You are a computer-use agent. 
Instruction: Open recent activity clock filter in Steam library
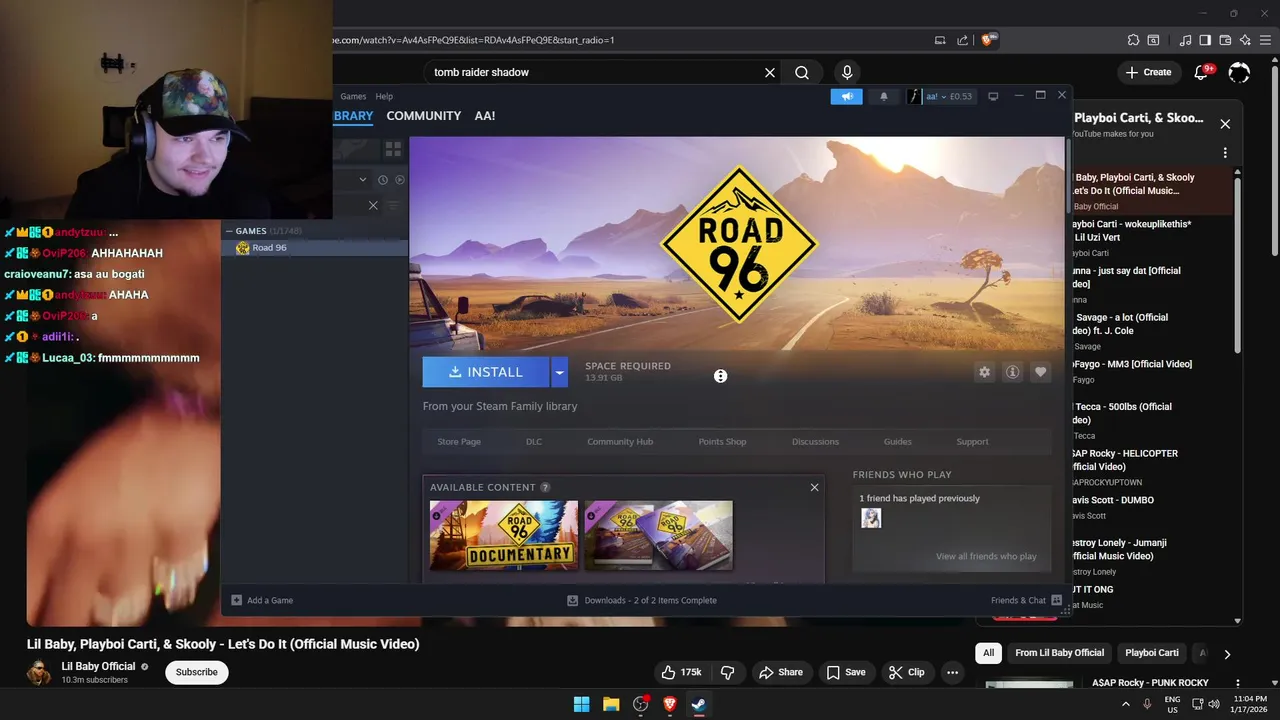click(x=382, y=180)
